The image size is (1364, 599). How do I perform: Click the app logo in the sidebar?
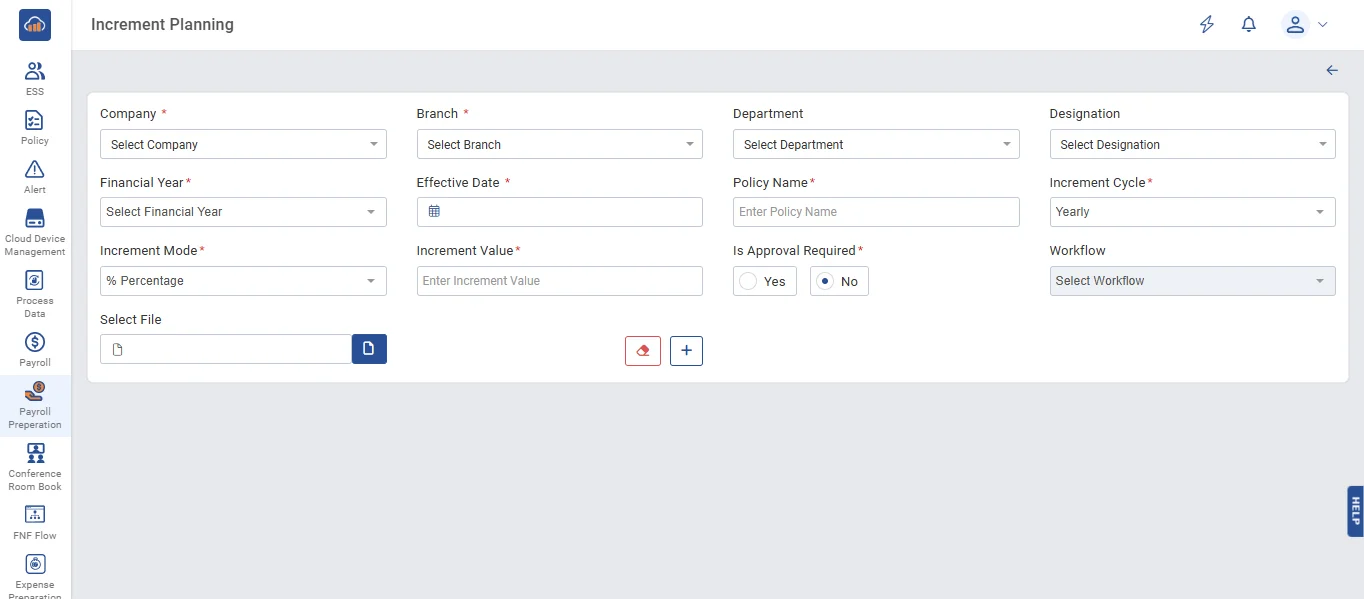[35, 25]
